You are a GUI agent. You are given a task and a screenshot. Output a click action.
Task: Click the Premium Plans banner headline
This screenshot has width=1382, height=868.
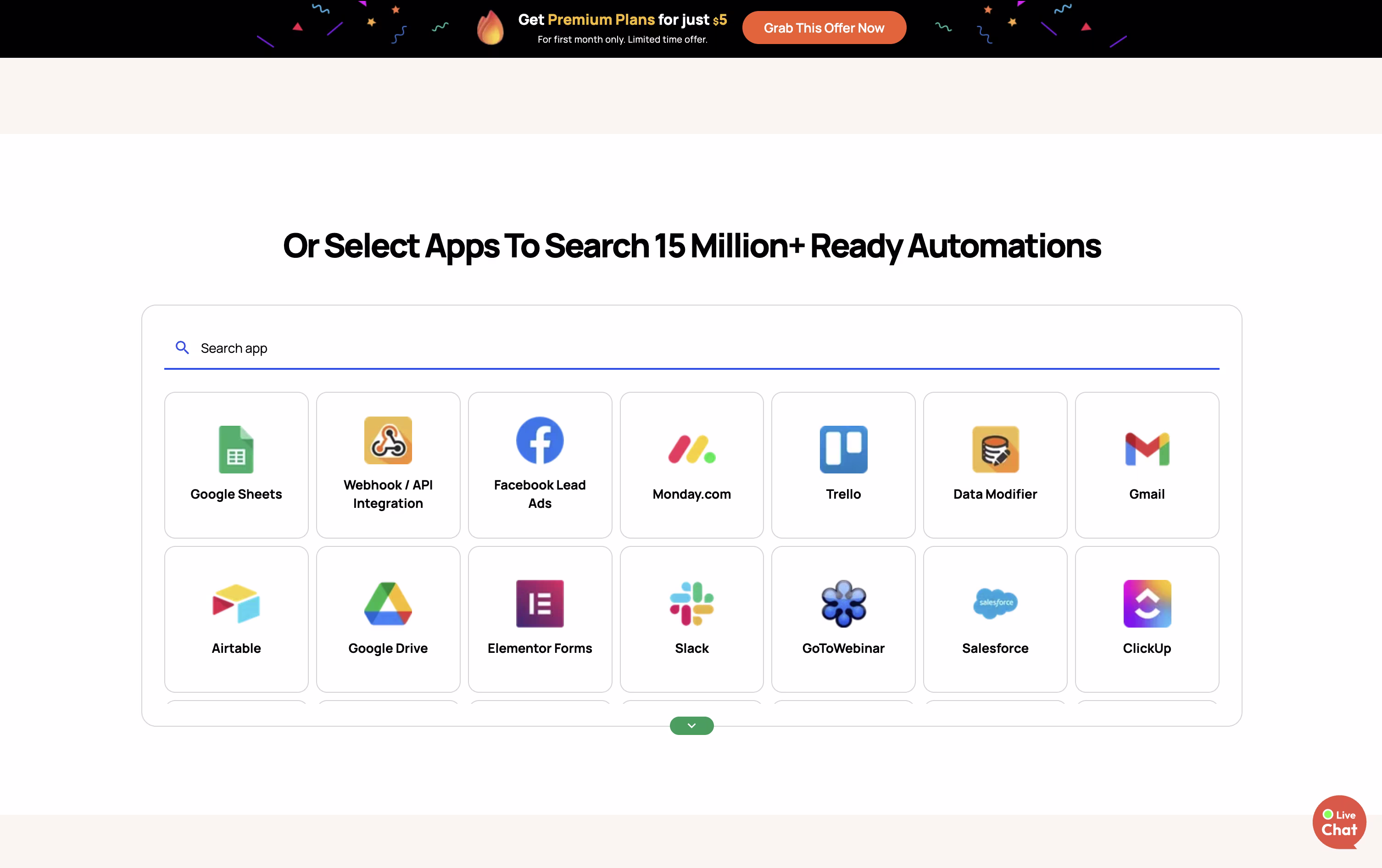click(622, 20)
